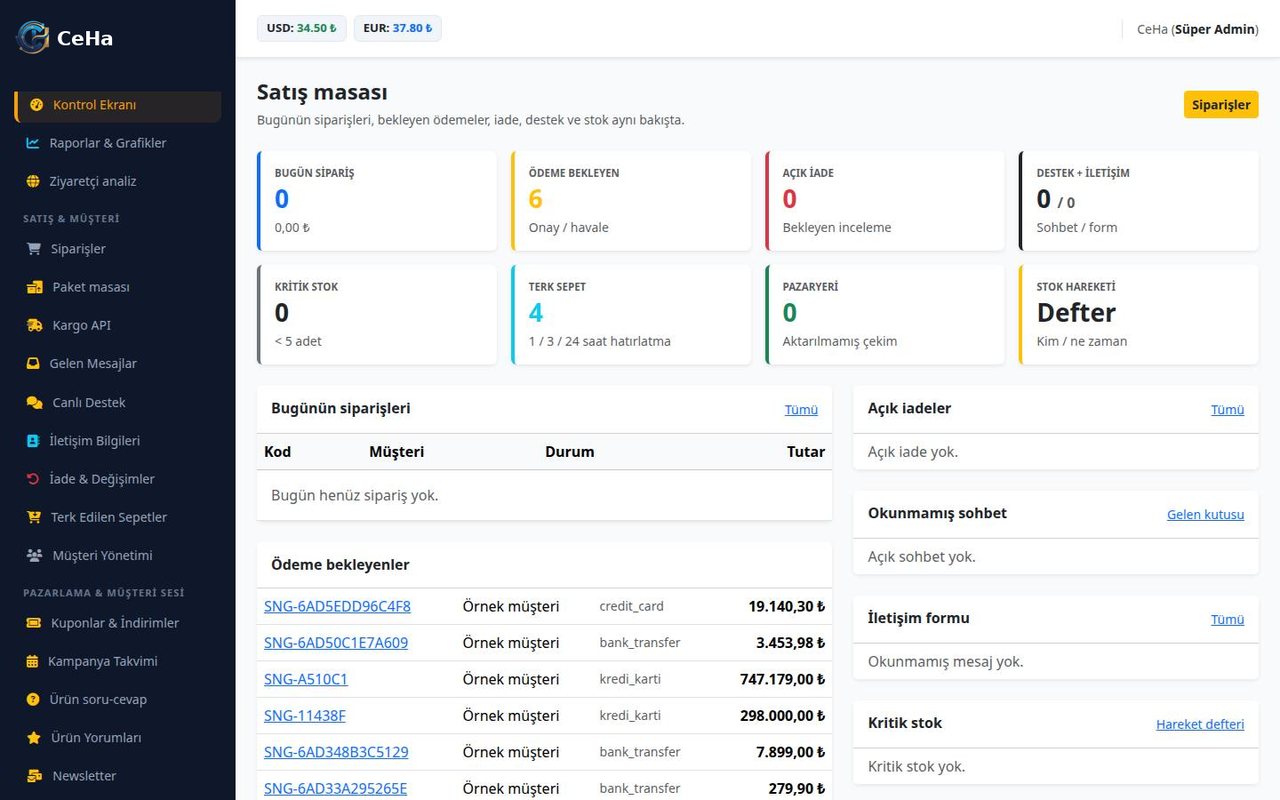
Task: Click the Ürün soru-cevap question icon
Action: (33, 699)
